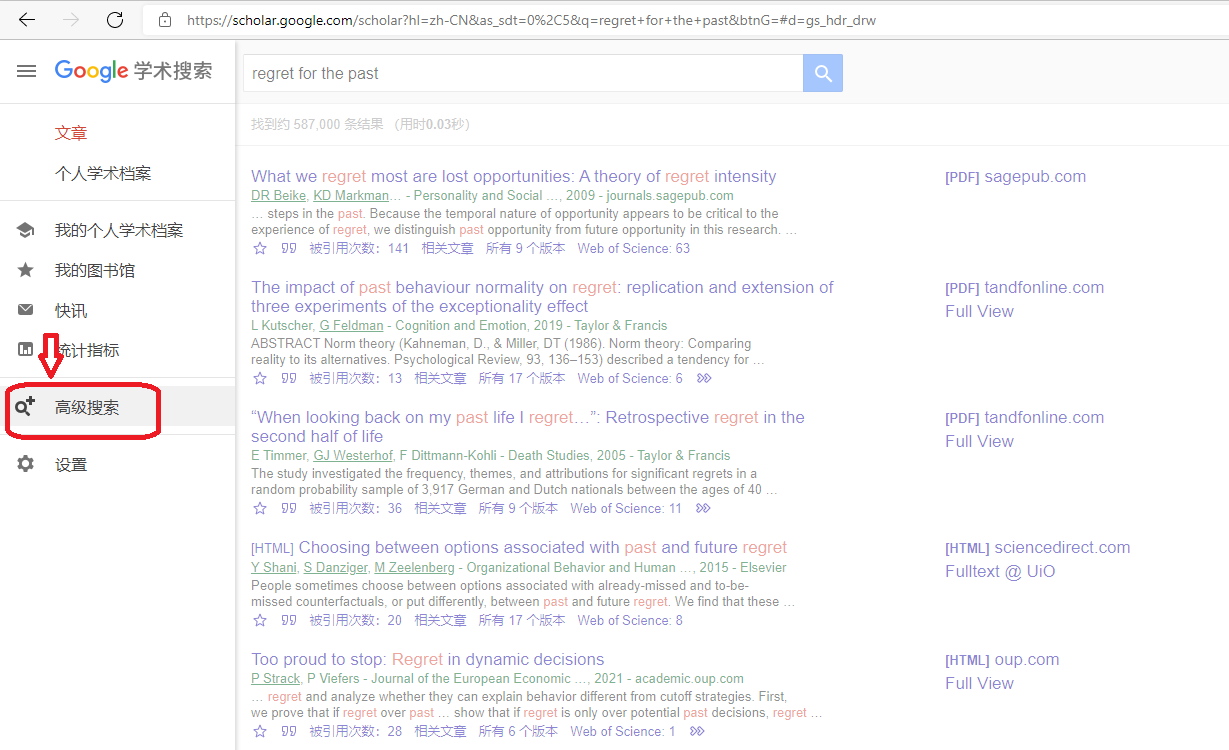Screen dimensions: 1229x750
Task: Open 快讯 via the envelope icon
Action: (x=22, y=309)
